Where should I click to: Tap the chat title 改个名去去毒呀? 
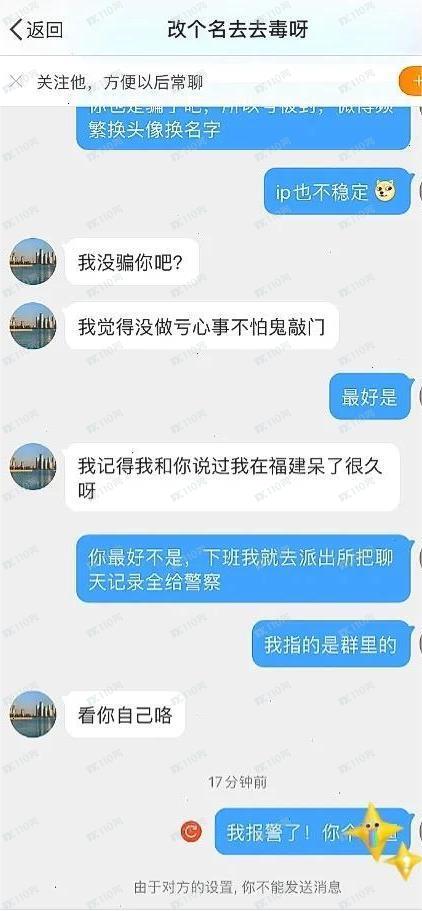[x=237, y=29]
